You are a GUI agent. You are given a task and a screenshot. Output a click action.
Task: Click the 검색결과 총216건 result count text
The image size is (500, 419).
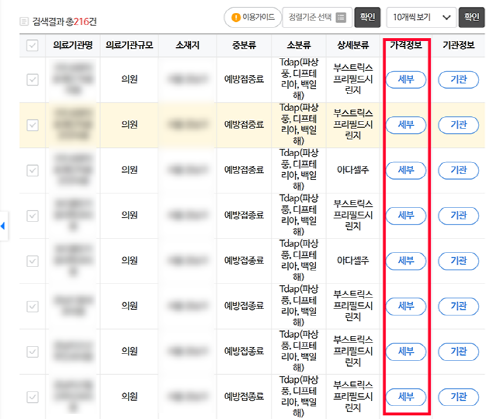(64, 22)
